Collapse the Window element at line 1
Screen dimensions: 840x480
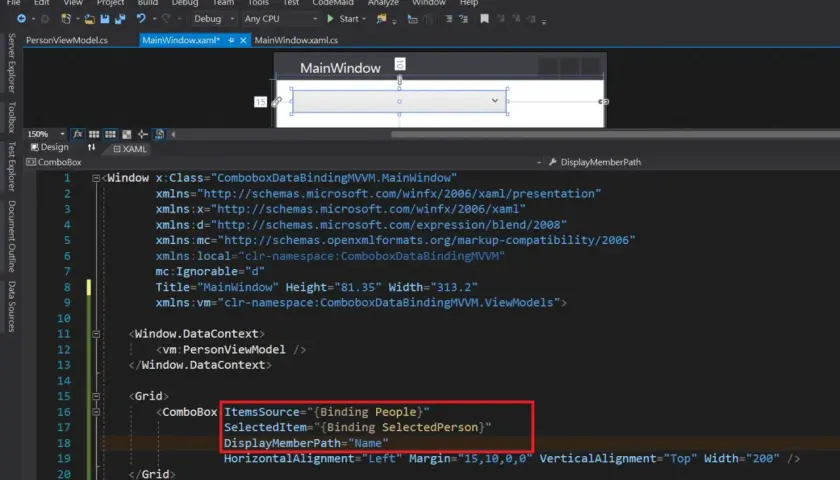tap(96, 178)
